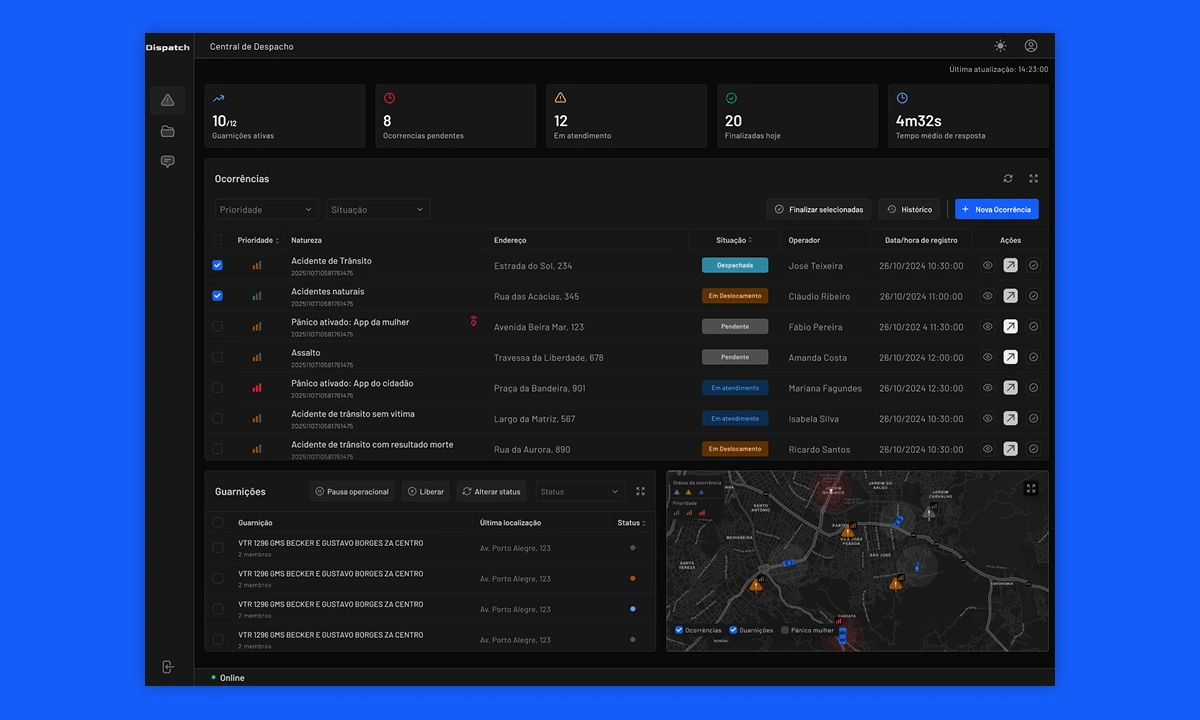1200x720 pixels.
Task: Open Status dropdown in Guarnições panel
Action: click(581, 492)
